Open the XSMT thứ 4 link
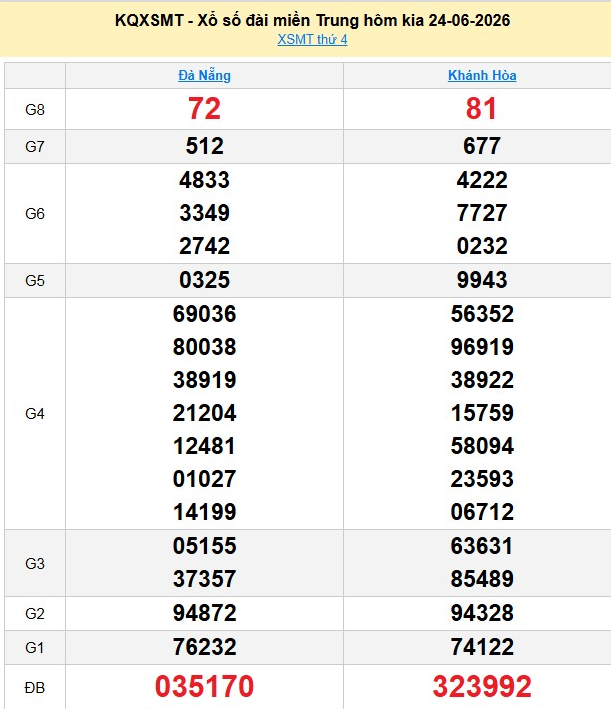Image resolution: width=611 pixels, height=709 pixels. [312, 39]
